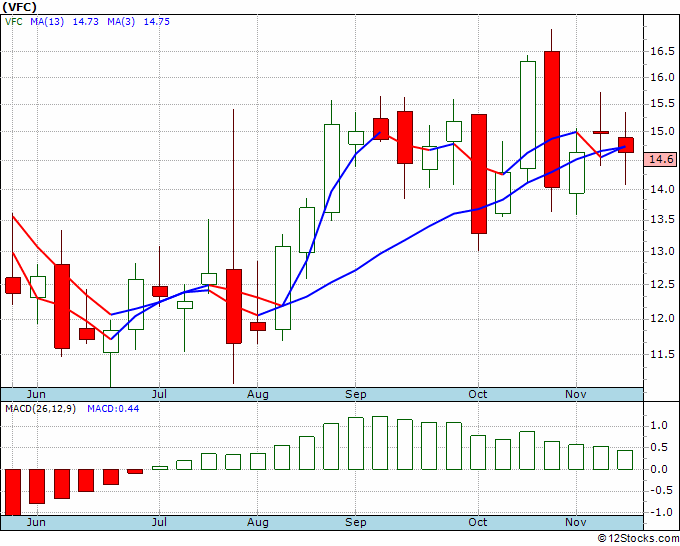
Task: Click the 13.5 price axis label
Action: tap(662, 220)
